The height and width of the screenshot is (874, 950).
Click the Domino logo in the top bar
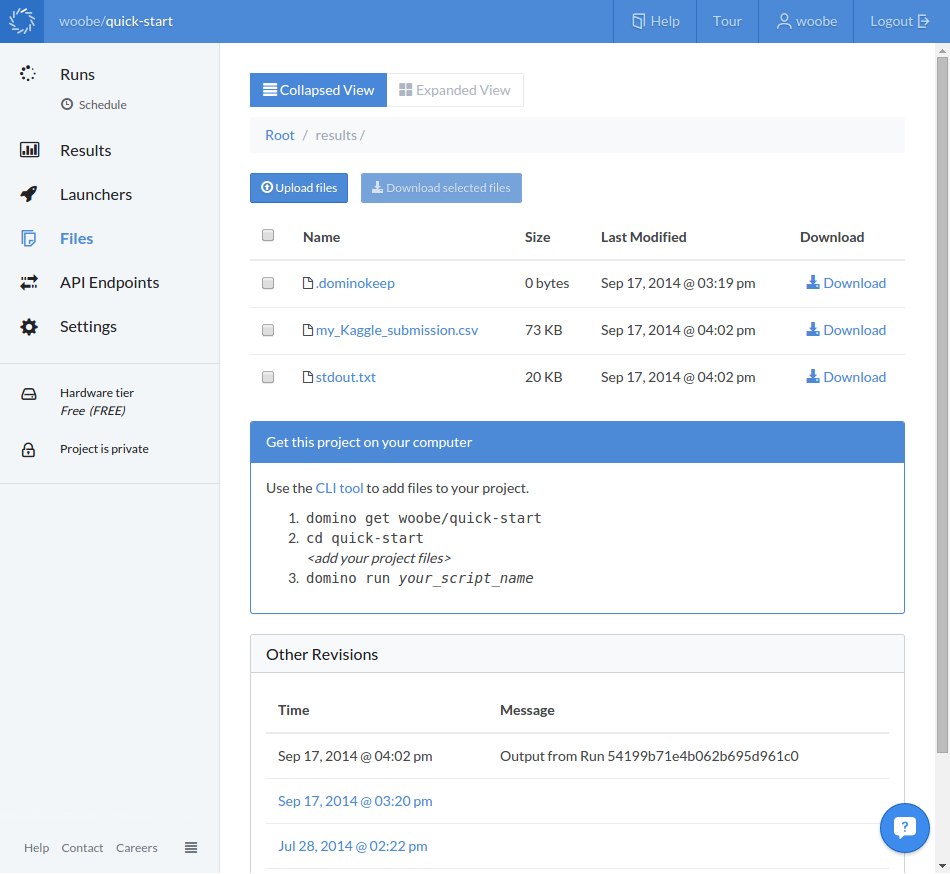coord(21,20)
